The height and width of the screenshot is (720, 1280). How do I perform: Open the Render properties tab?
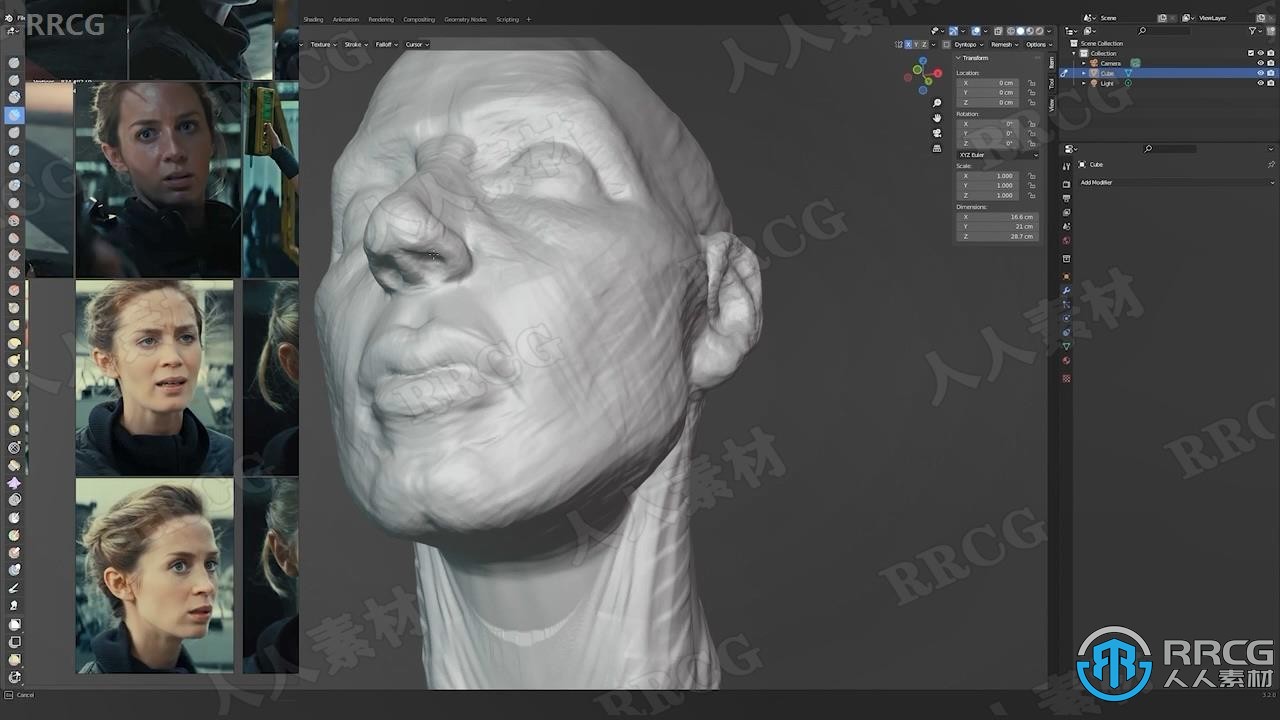1066,184
